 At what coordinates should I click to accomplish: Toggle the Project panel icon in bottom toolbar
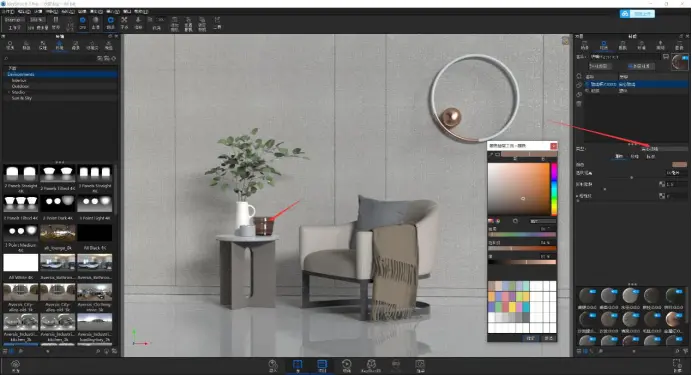click(x=322, y=366)
